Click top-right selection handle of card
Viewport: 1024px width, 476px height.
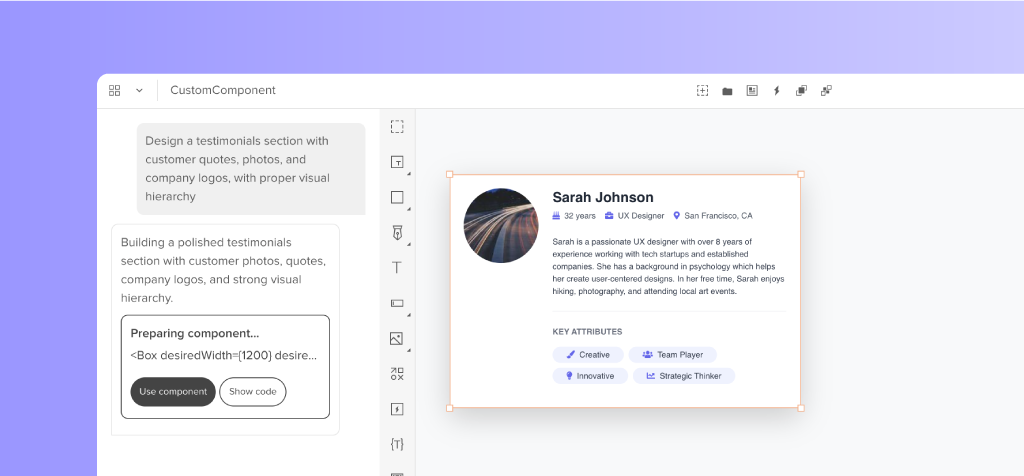pyautogui.click(x=801, y=174)
